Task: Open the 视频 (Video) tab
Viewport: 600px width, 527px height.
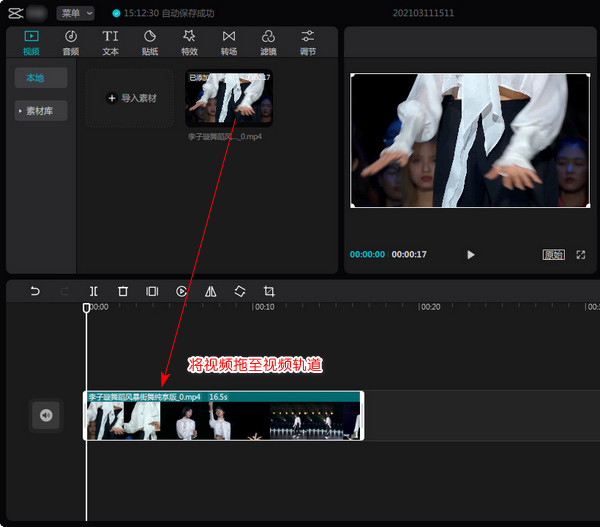Action: point(31,43)
